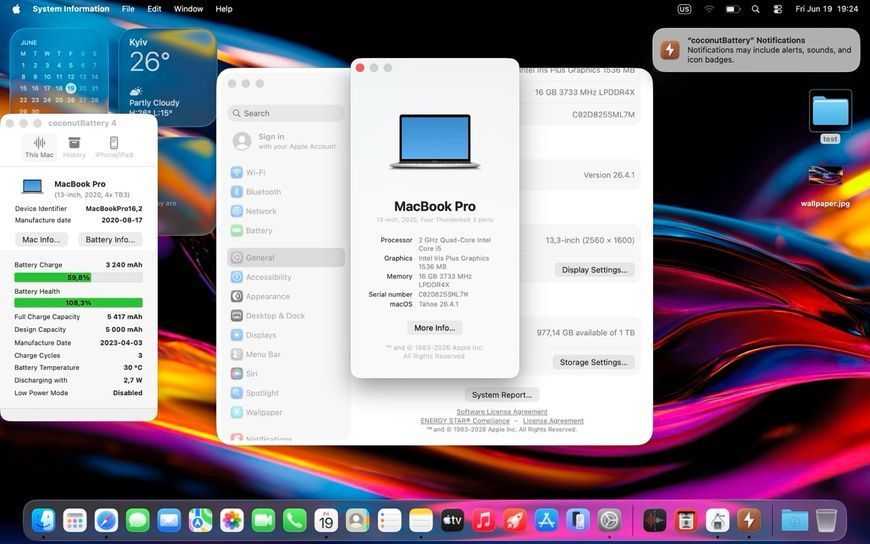
Task: Open Music from the Dock
Action: pyautogui.click(x=484, y=521)
